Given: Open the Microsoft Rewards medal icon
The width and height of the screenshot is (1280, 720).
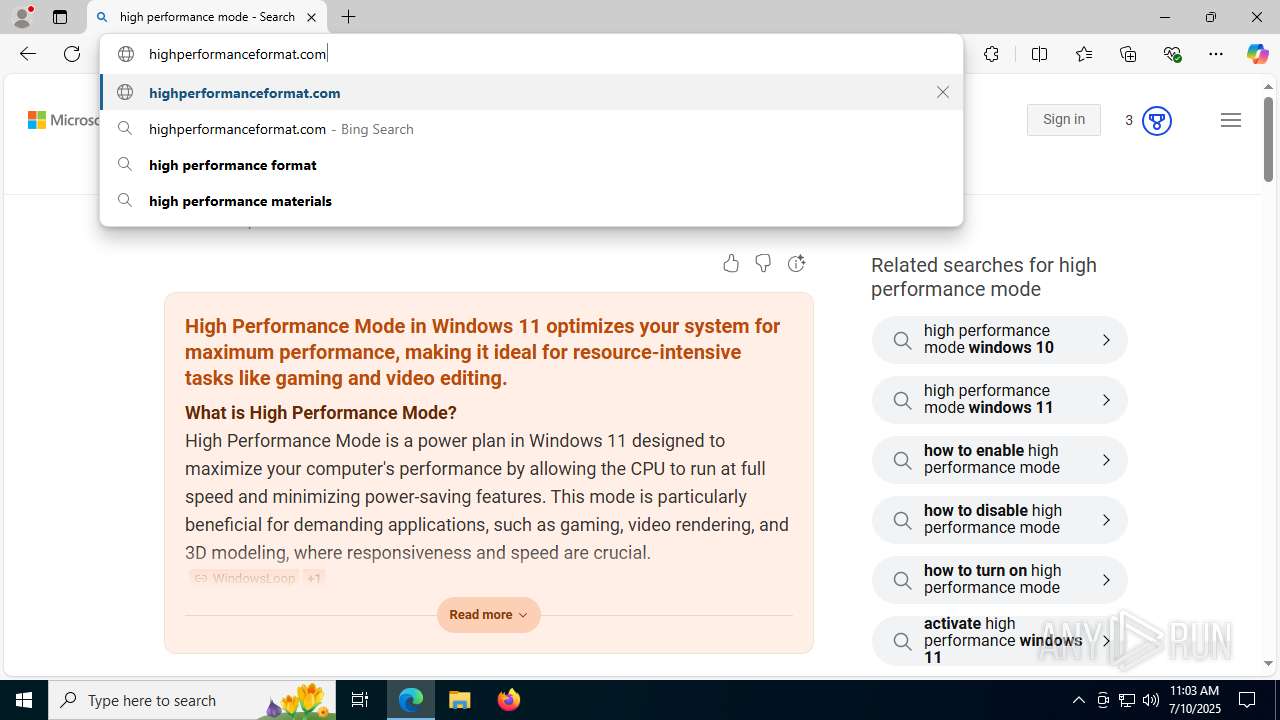Looking at the screenshot, I should tap(1156, 121).
